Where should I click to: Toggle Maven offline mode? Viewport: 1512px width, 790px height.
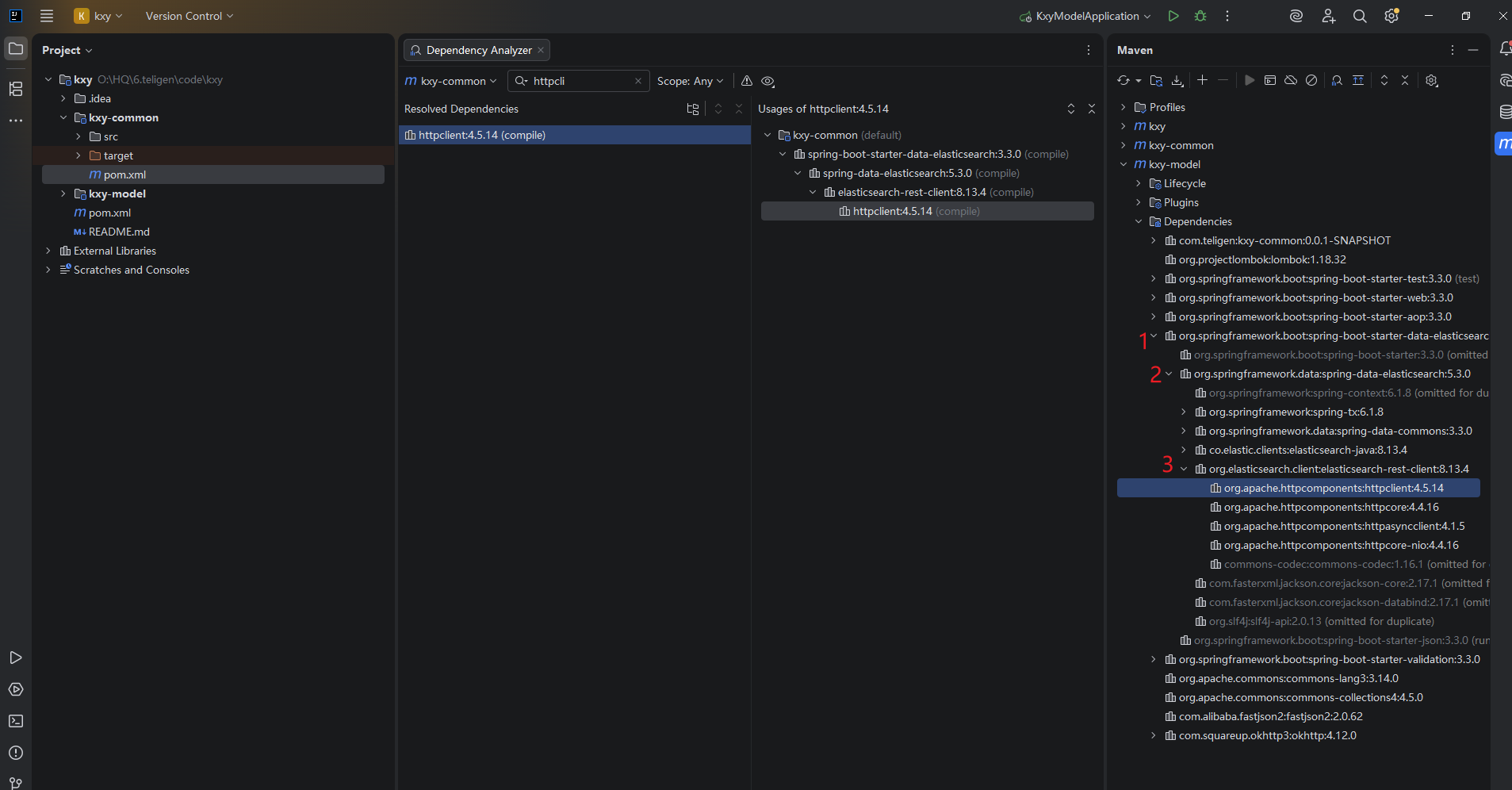1291,80
